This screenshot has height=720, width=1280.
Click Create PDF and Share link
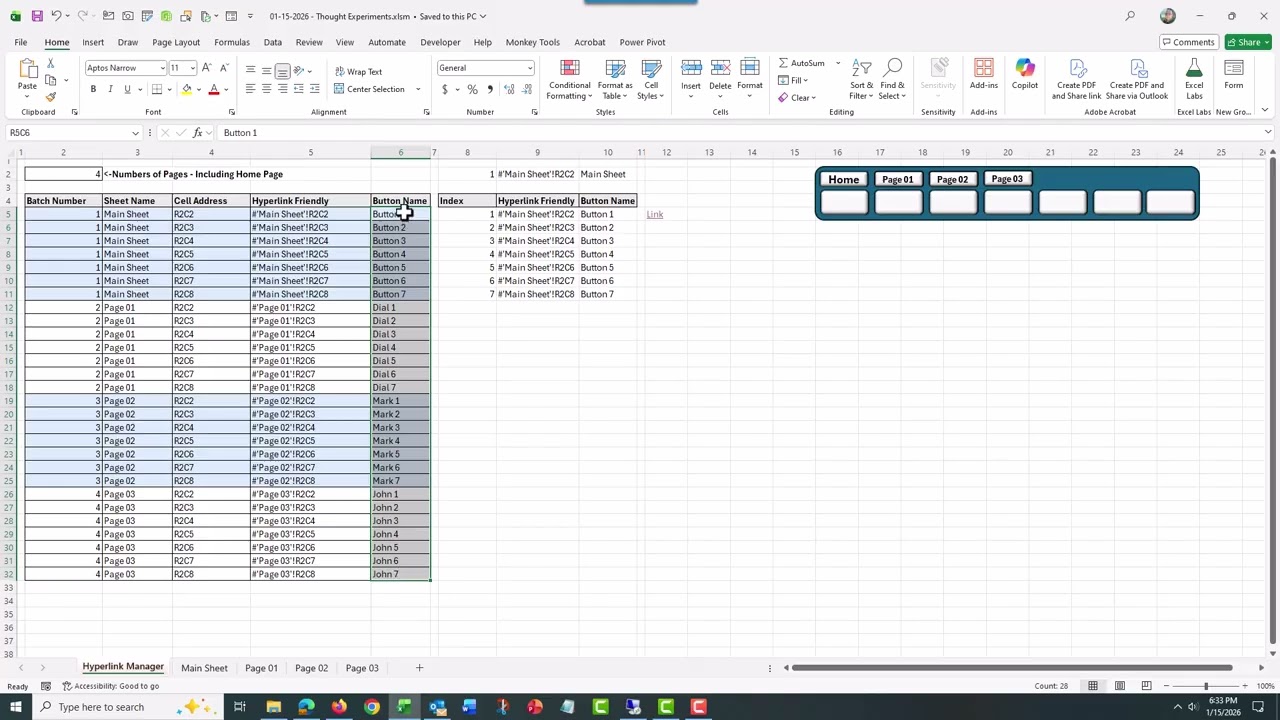click(1077, 80)
